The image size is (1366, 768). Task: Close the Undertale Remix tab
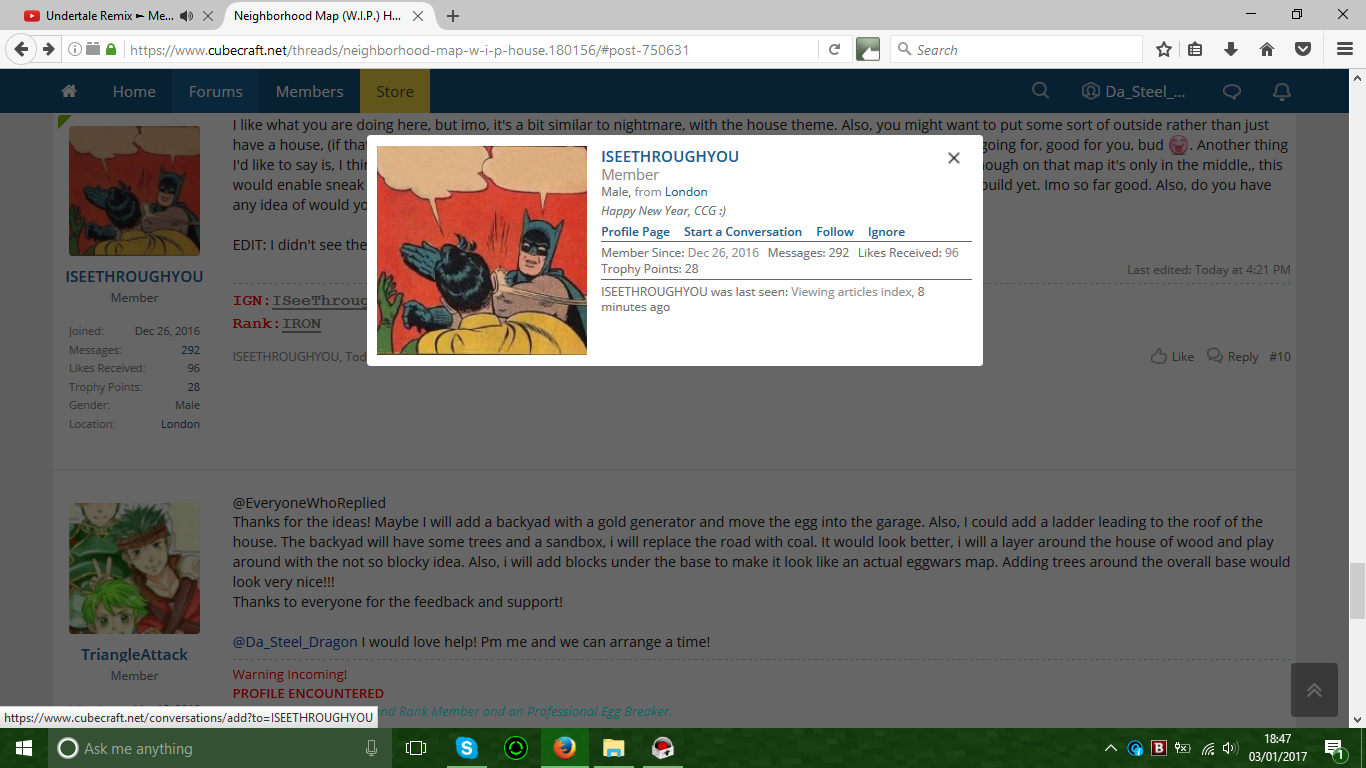[207, 16]
